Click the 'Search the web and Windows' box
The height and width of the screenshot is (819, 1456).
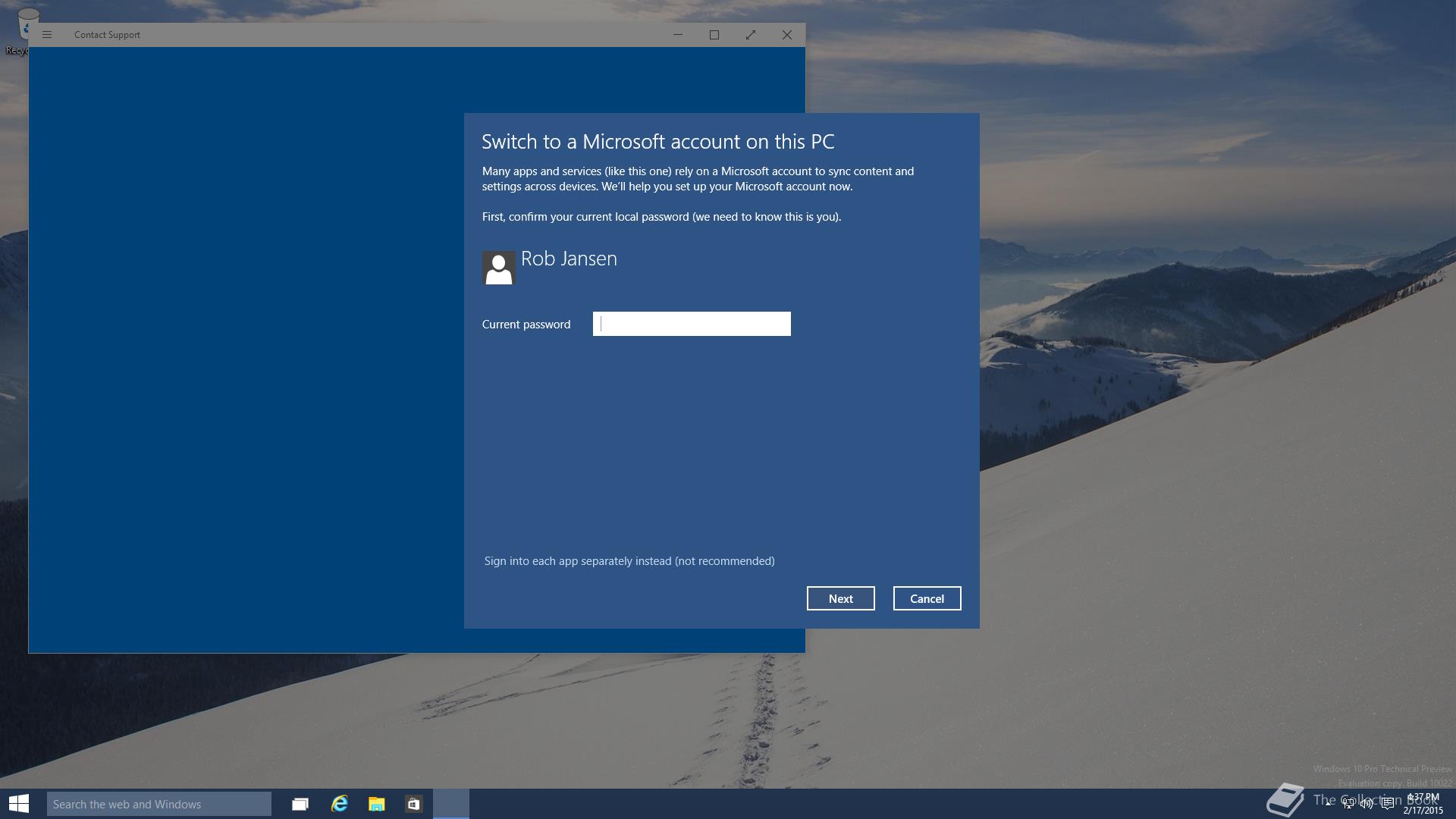pos(159,804)
